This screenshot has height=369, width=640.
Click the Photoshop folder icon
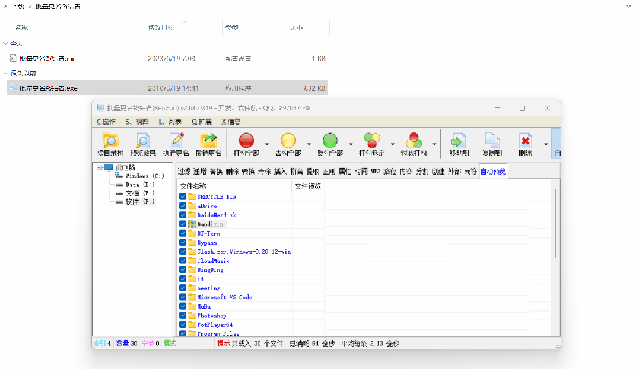[x=192, y=315]
